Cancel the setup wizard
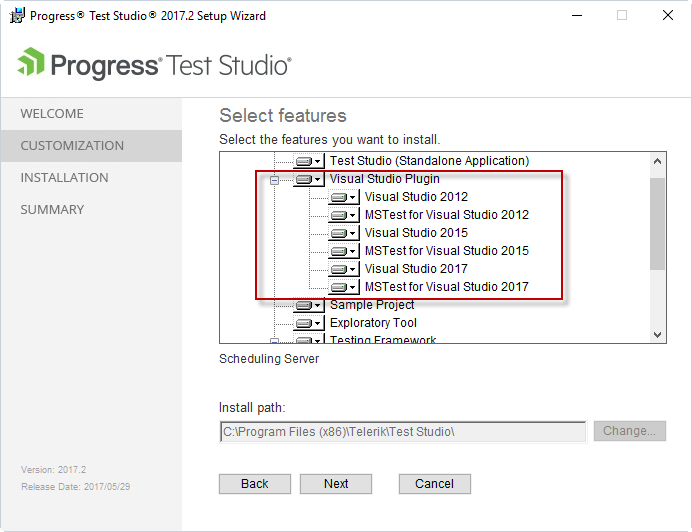Viewport: 692px width, 532px height. pyautogui.click(x=435, y=484)
